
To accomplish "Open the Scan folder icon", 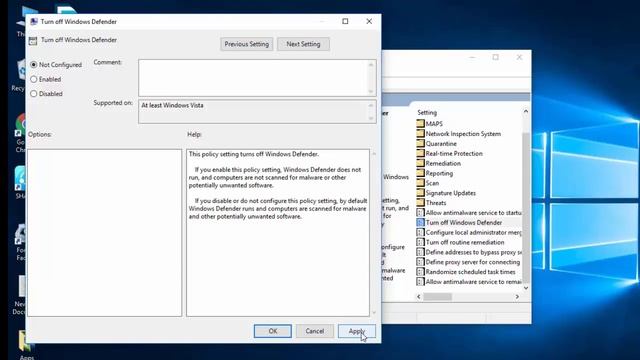I will pos(420,183).
